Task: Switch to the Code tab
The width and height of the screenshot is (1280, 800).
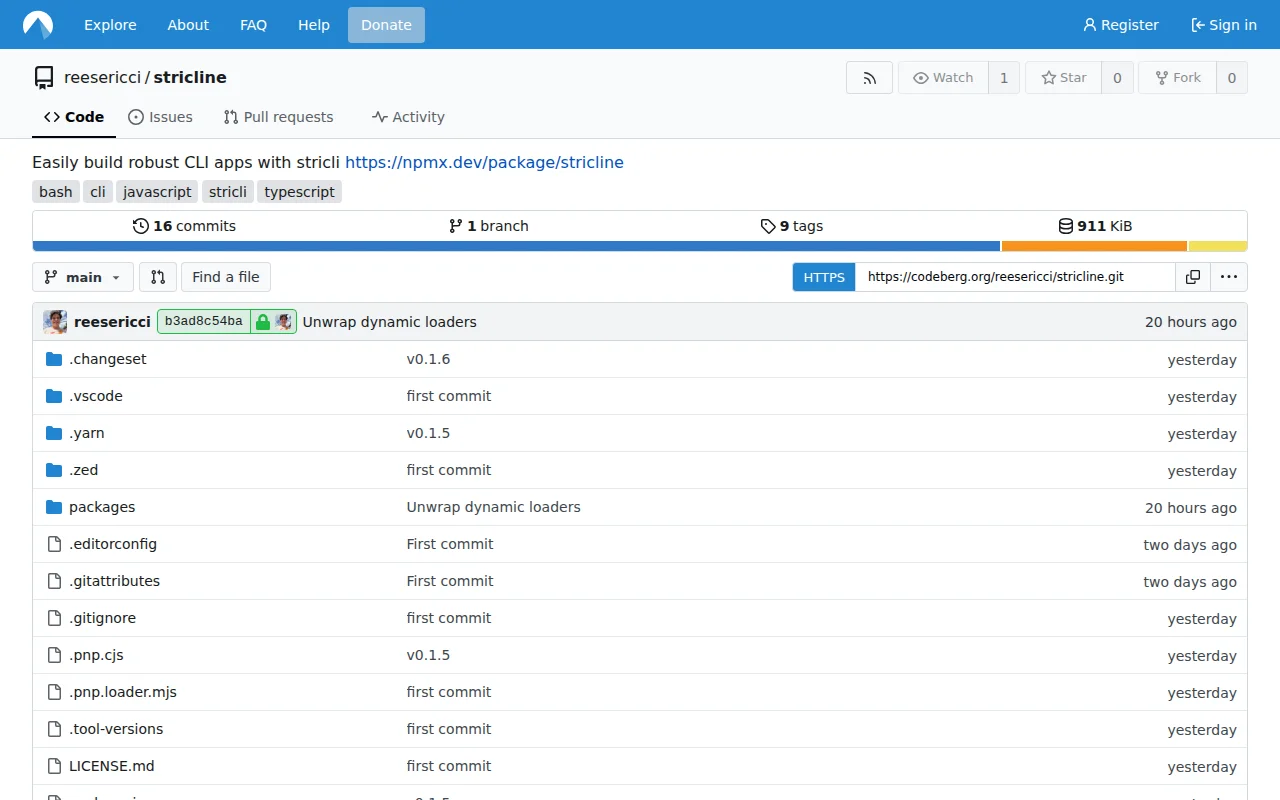Action: (x=74, y=117)
